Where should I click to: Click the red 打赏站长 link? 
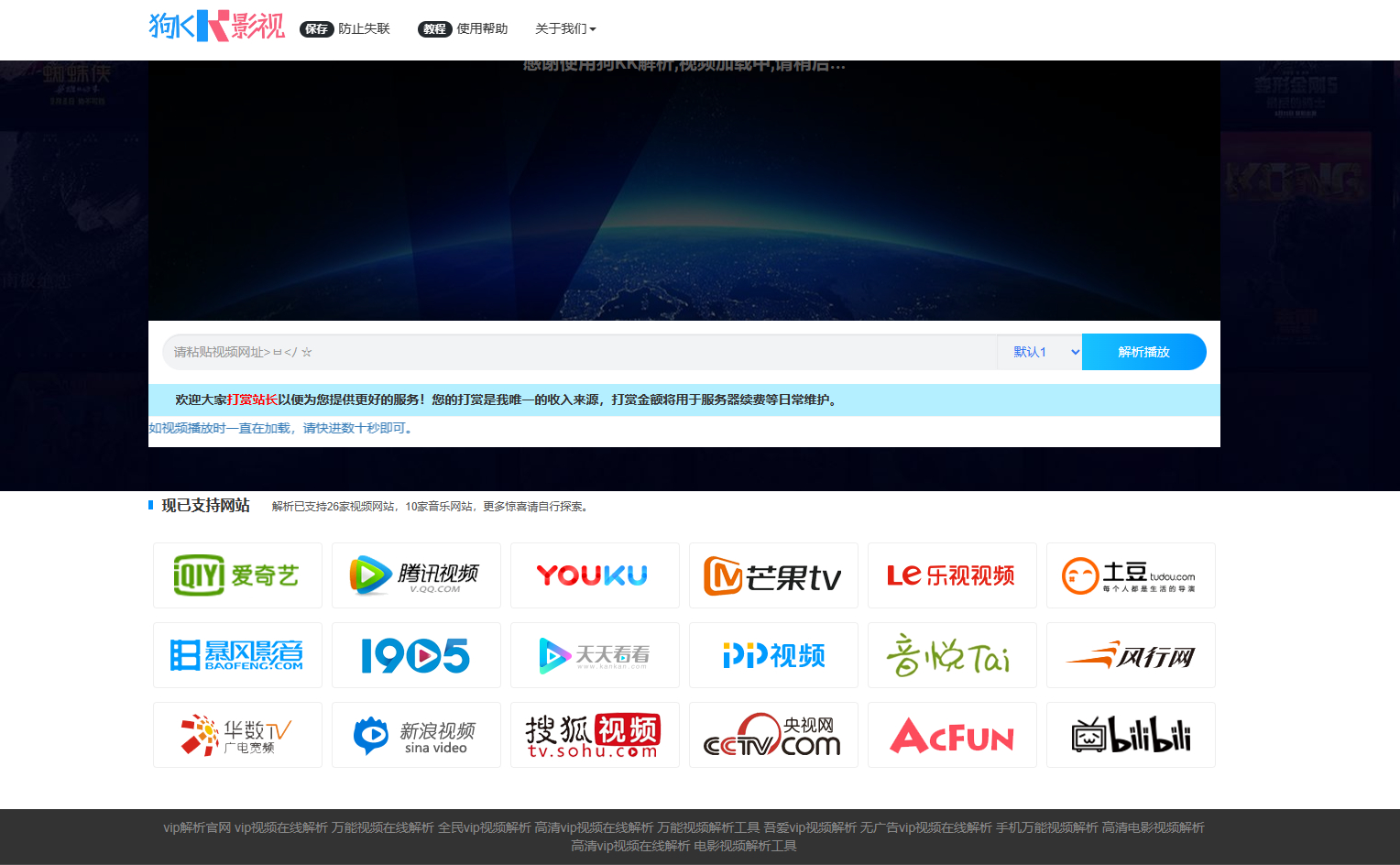[x=252, y=400]
